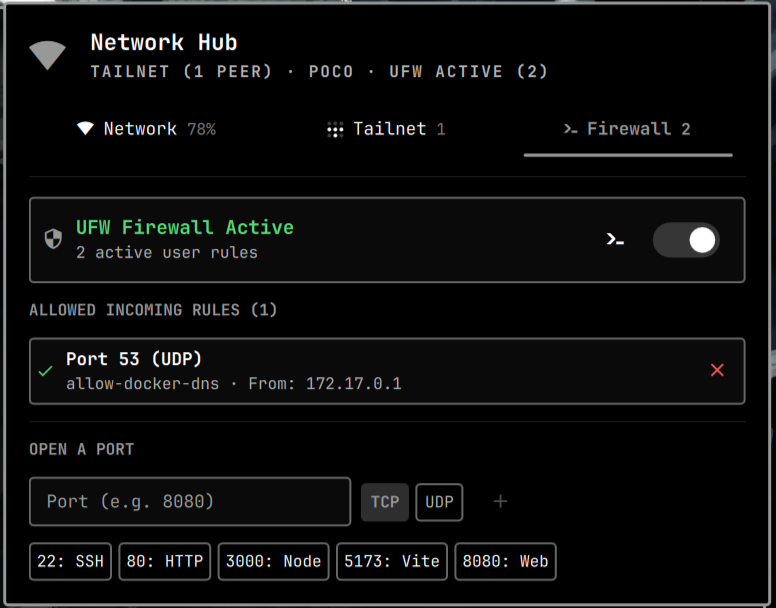
Task: Add the port with the plus icon
Action: (x=500, y=502)
